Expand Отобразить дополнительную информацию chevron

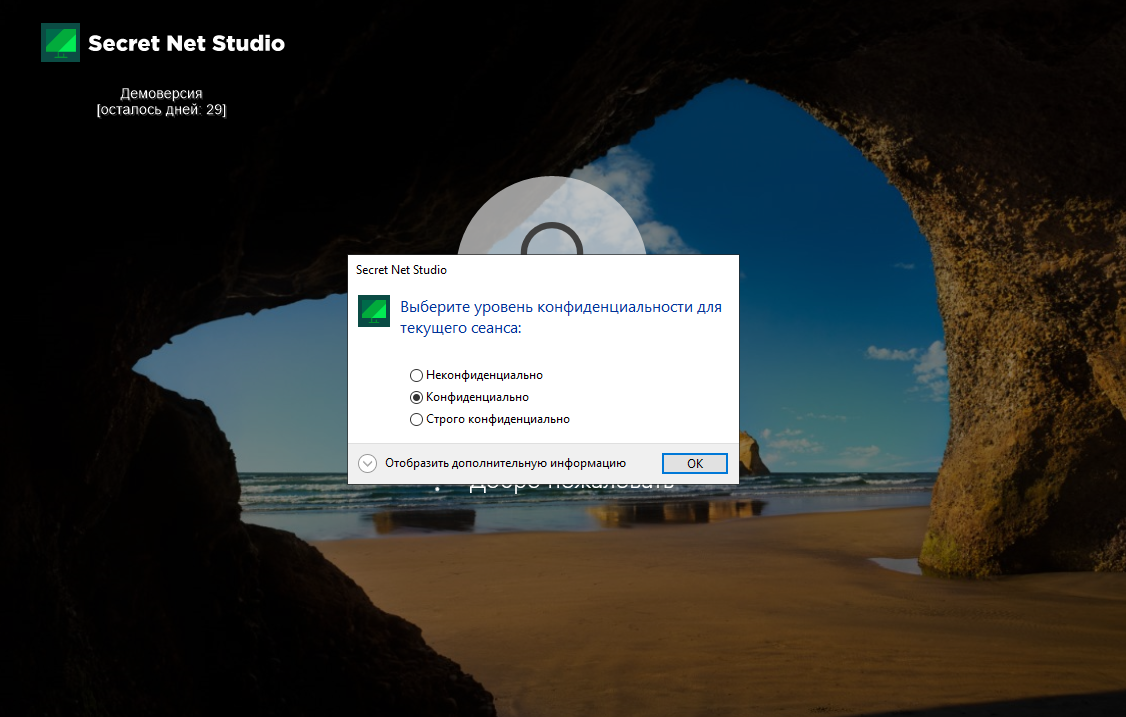point(367,463)
